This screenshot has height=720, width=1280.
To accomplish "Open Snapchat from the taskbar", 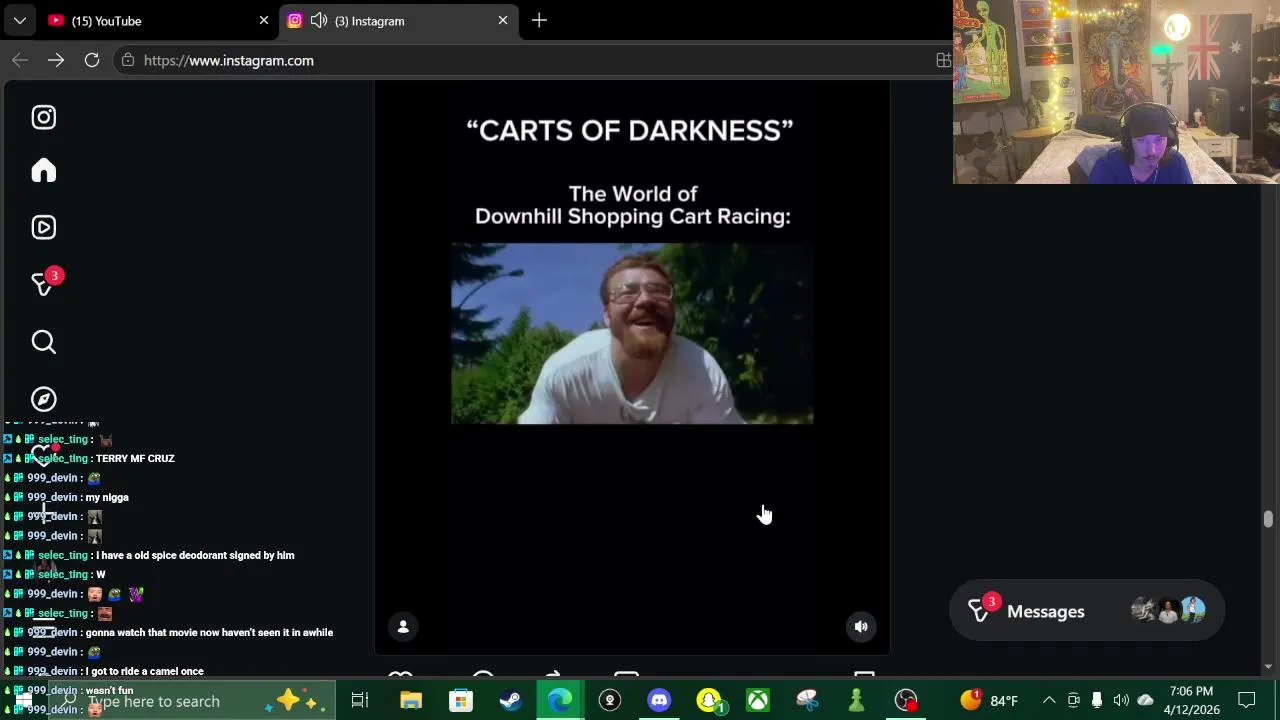I will pyautogui.click(x=709, y=700).
